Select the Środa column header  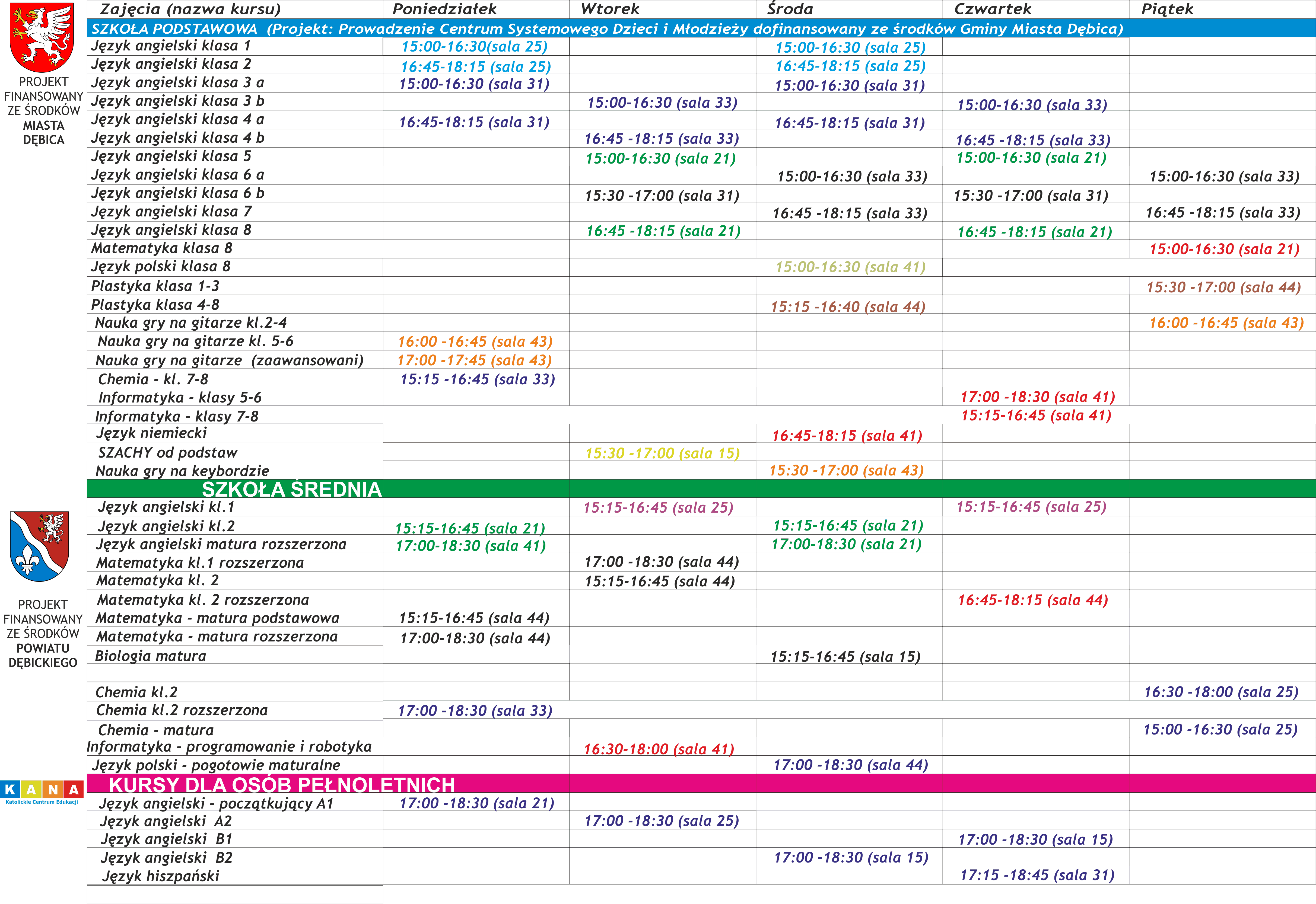click(x=790, y=9)
